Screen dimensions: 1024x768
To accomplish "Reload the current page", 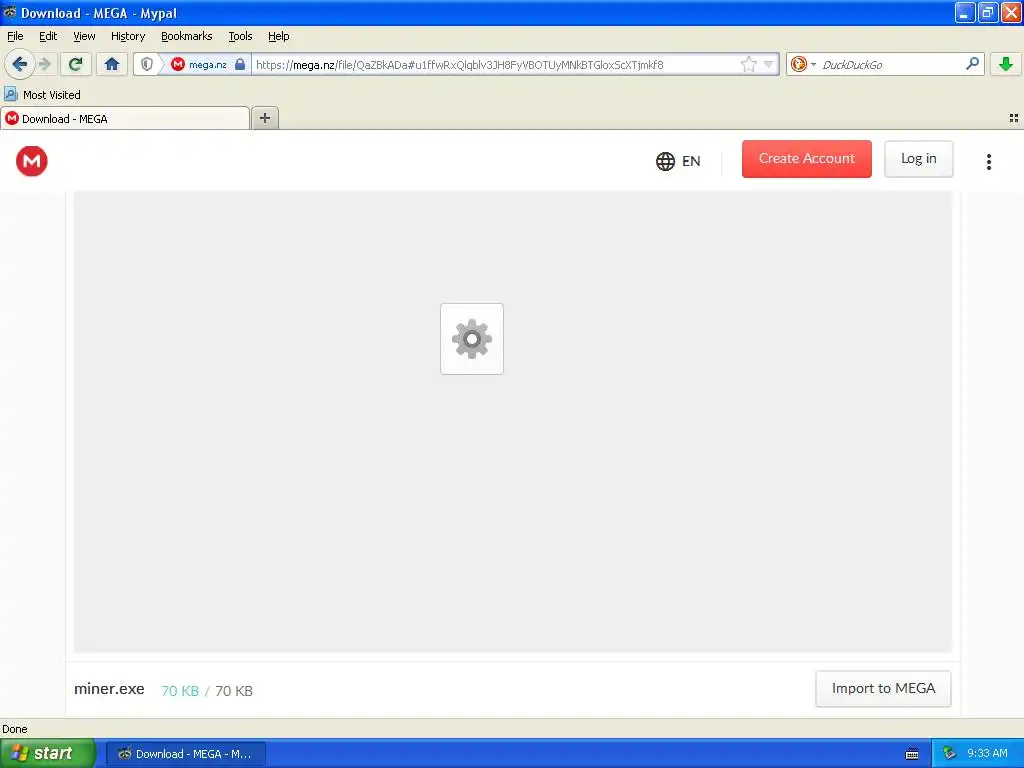I will (75, 64).
